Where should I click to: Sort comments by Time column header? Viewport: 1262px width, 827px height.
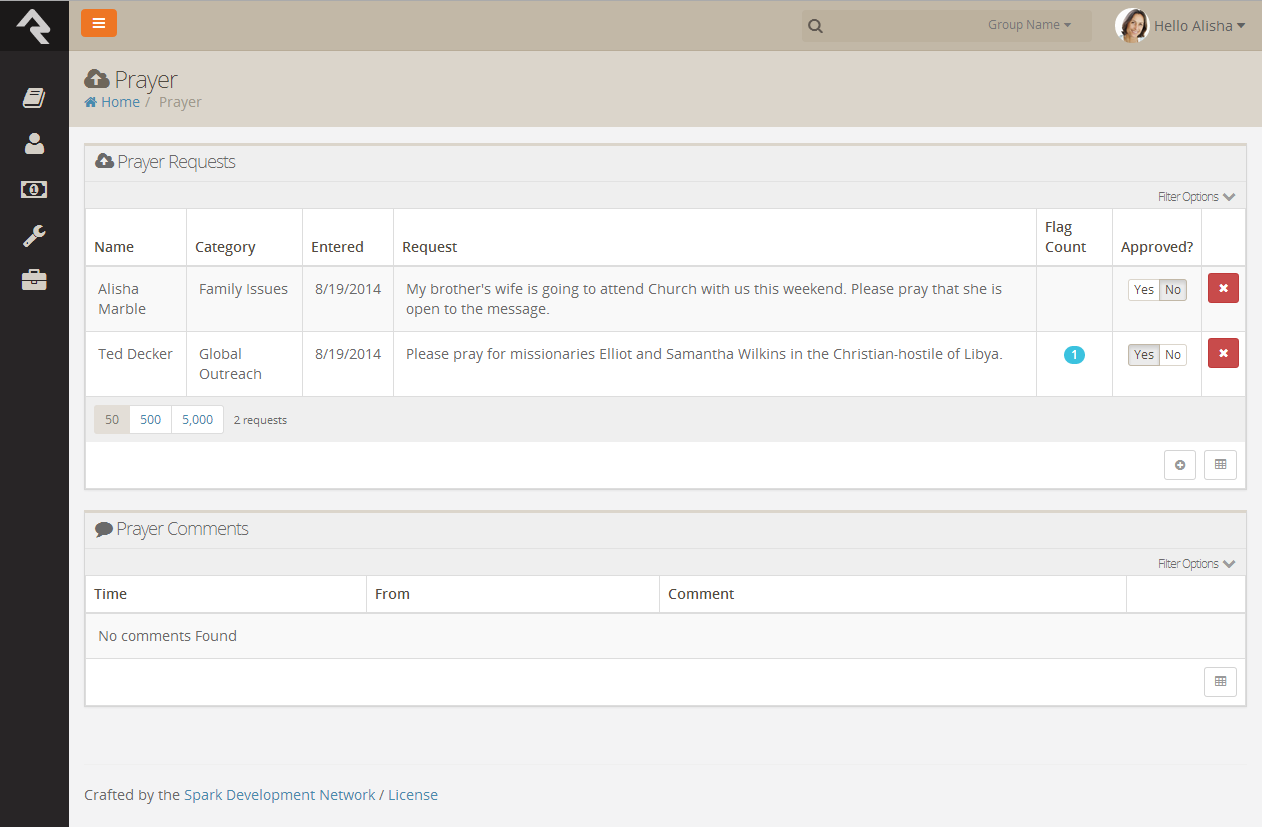110,594
